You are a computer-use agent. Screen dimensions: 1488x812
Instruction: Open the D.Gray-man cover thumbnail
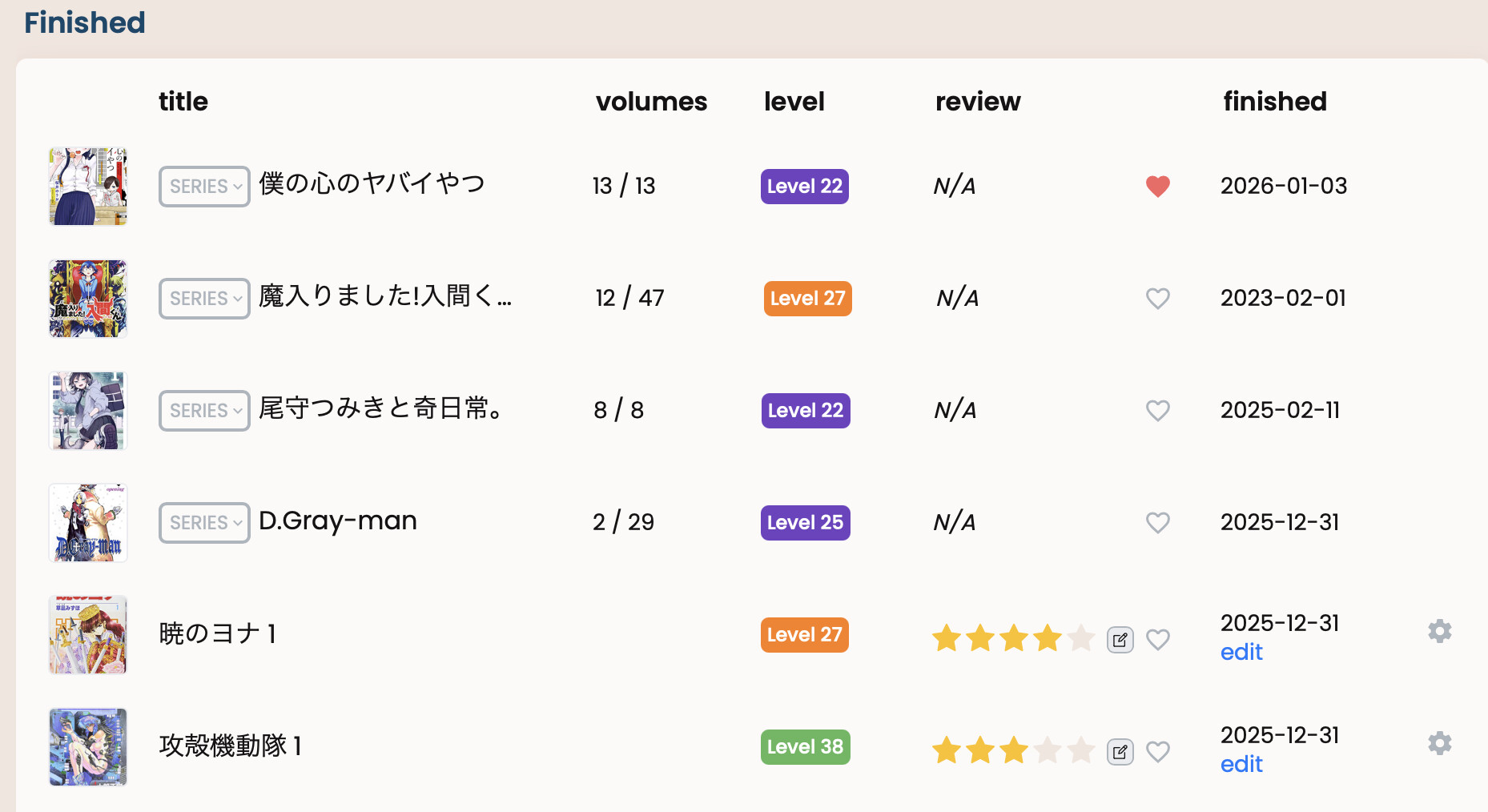click(88, 523)
